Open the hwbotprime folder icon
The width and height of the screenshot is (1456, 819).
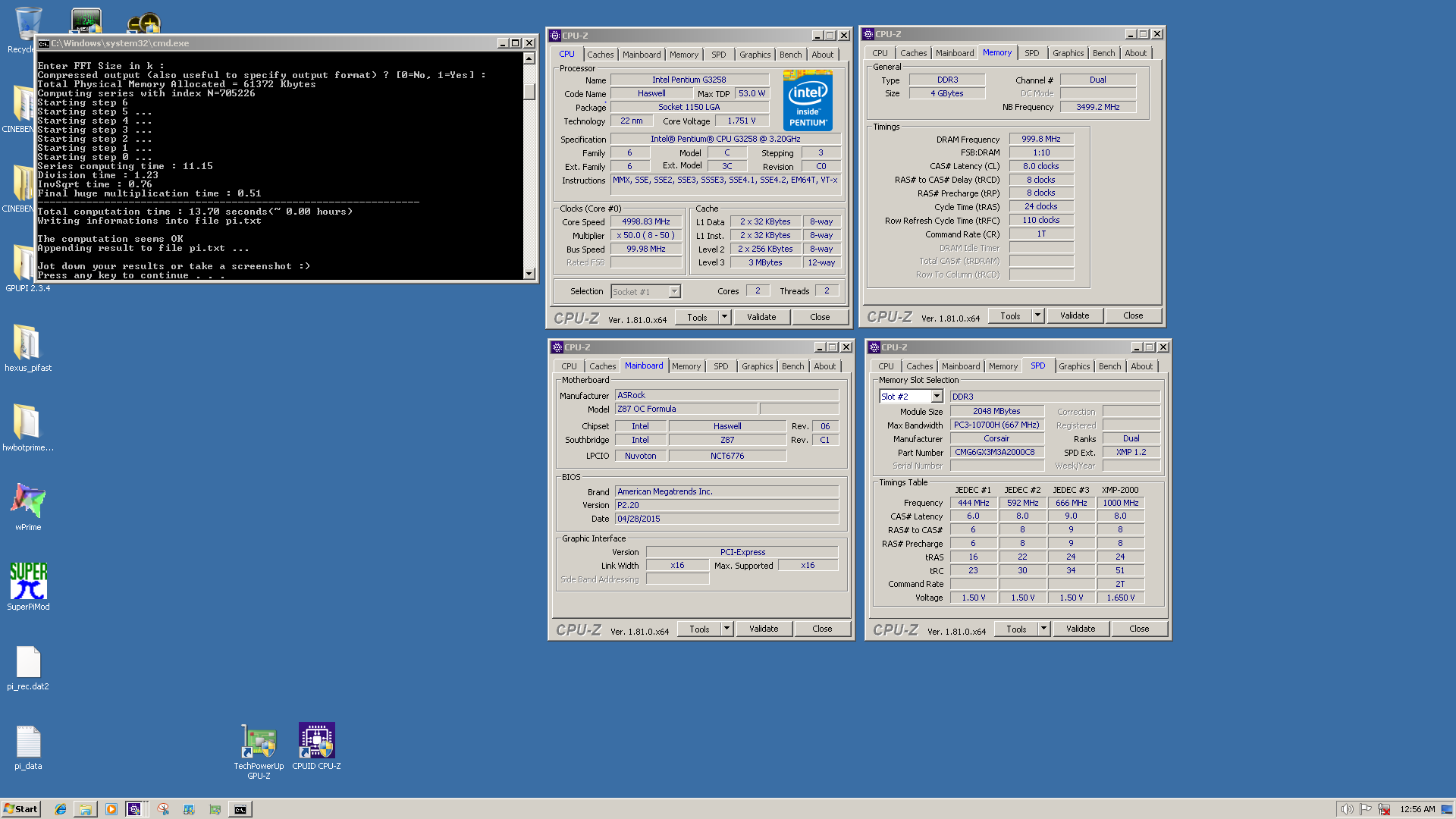pyautogui.click(x=28, y=428)
